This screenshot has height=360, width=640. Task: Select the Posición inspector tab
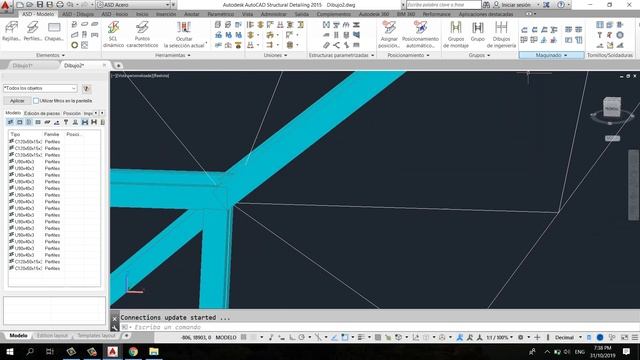(x=72, y=113)
